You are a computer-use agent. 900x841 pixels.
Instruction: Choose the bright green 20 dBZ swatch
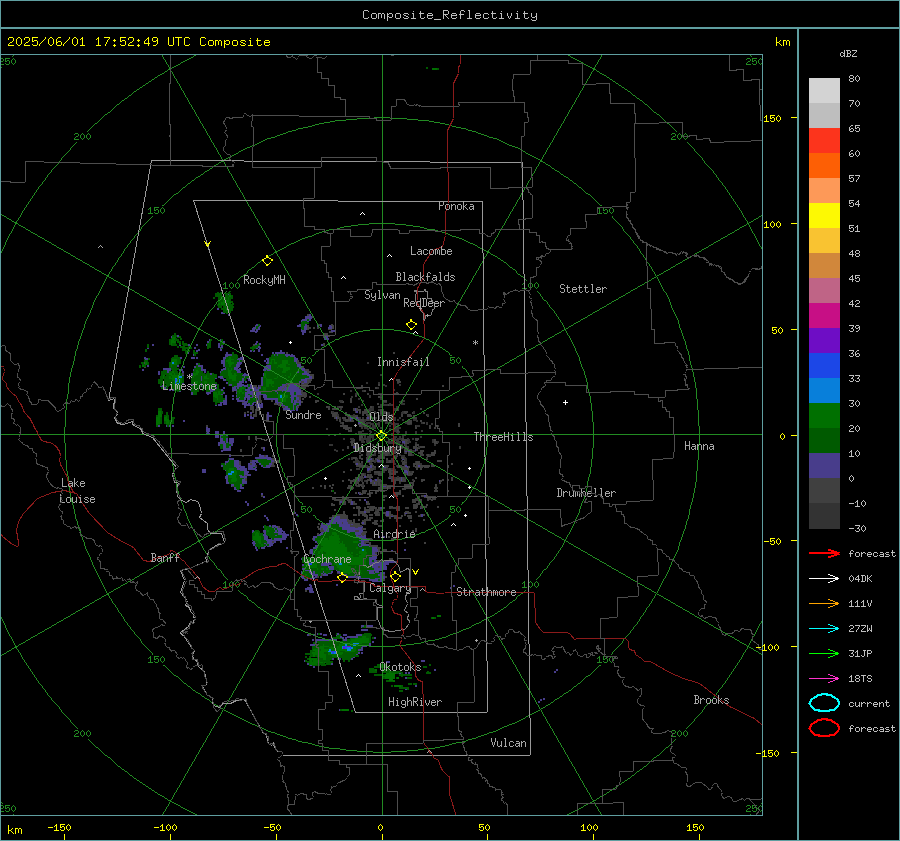click(824, 416)
